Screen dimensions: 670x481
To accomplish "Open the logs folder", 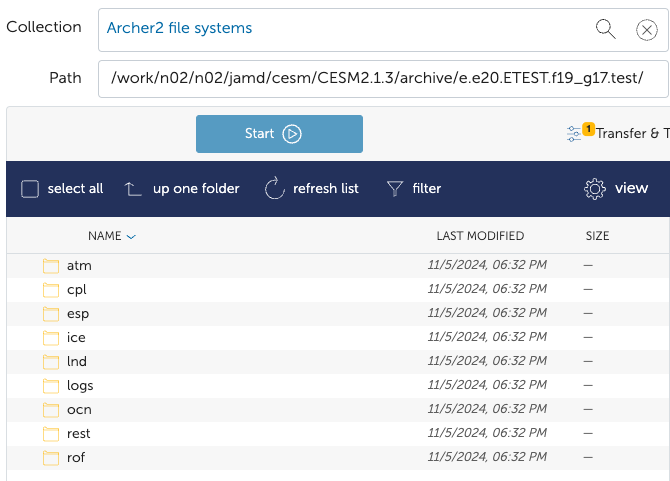I will [80, 386].
